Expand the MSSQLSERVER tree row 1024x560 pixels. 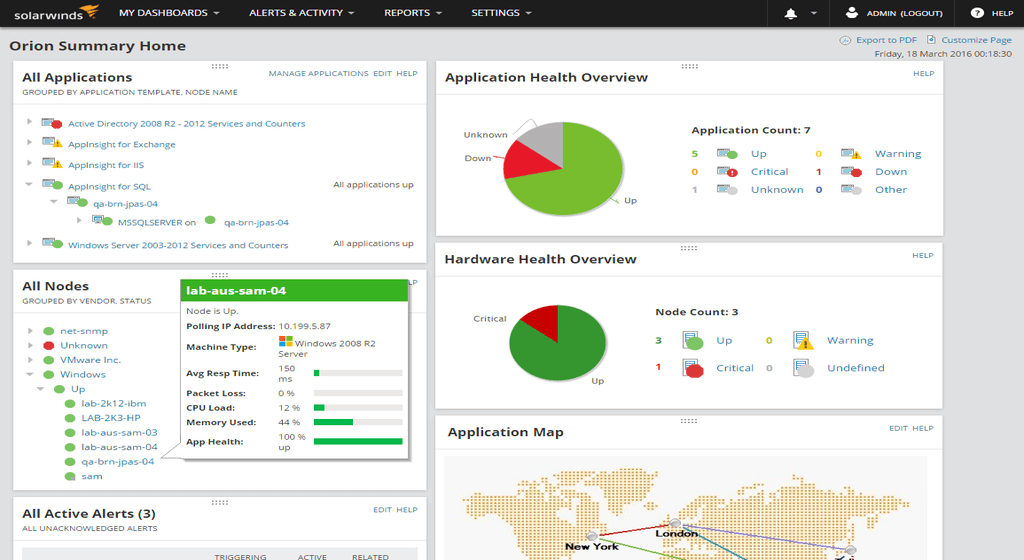pyautogui.click(x=79, y=220)
